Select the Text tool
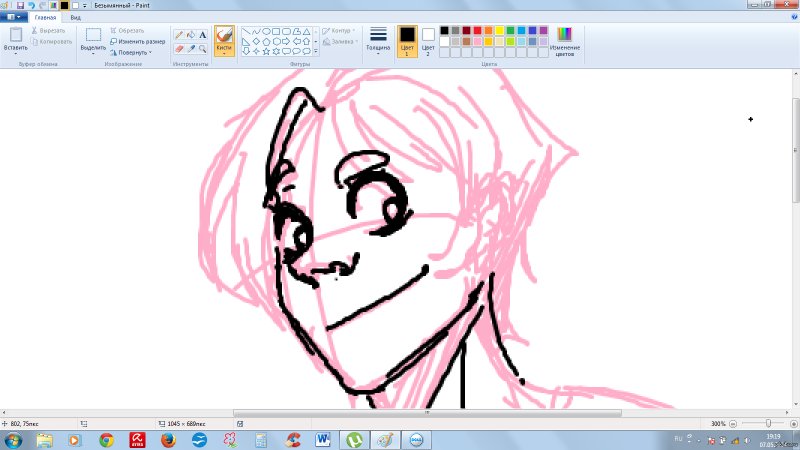Screen dimensions: 800x450 coord(203,34)
